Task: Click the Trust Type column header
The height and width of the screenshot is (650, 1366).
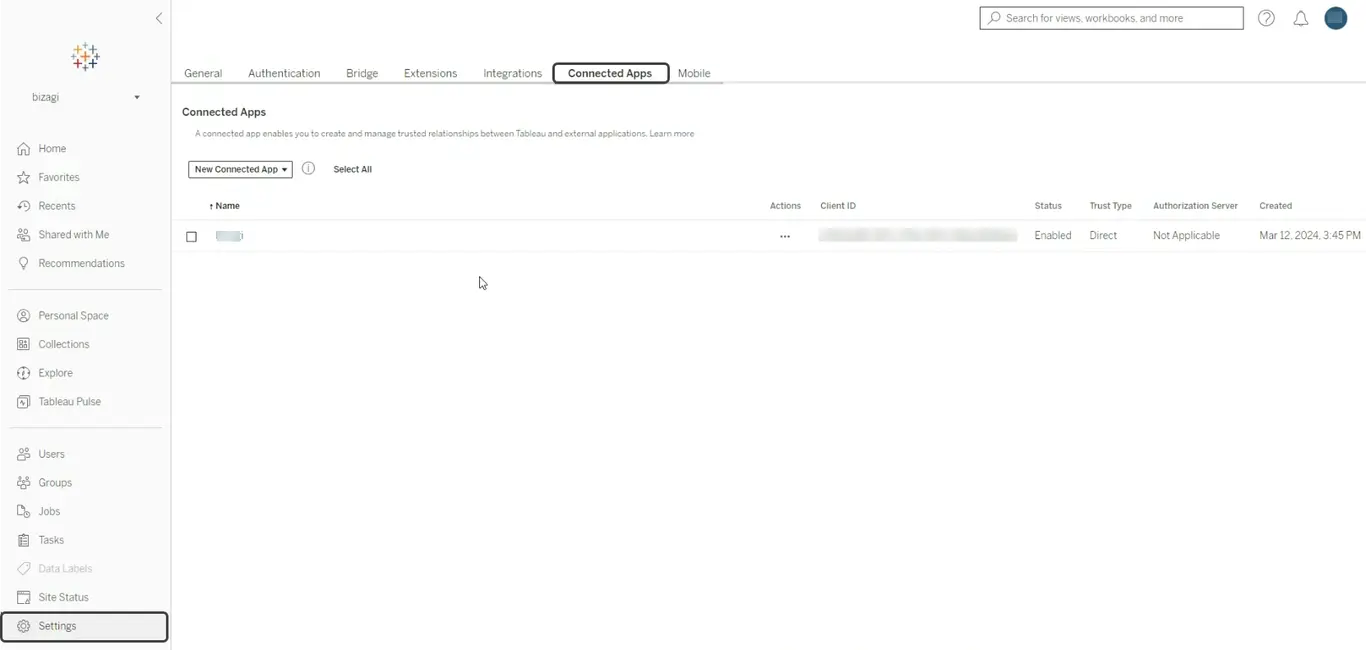Action: coord(1111,206)
